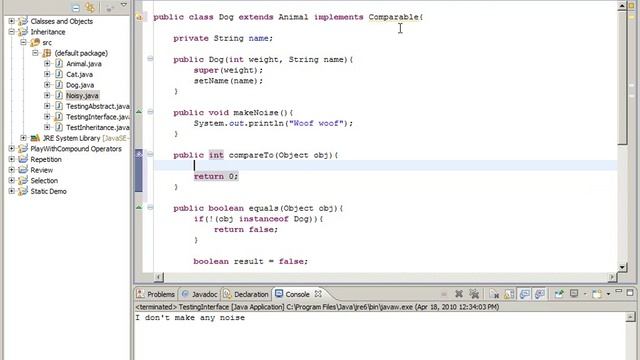Click the (default package) icon
This screenshot has width=640, height=360.
[47, 53]
